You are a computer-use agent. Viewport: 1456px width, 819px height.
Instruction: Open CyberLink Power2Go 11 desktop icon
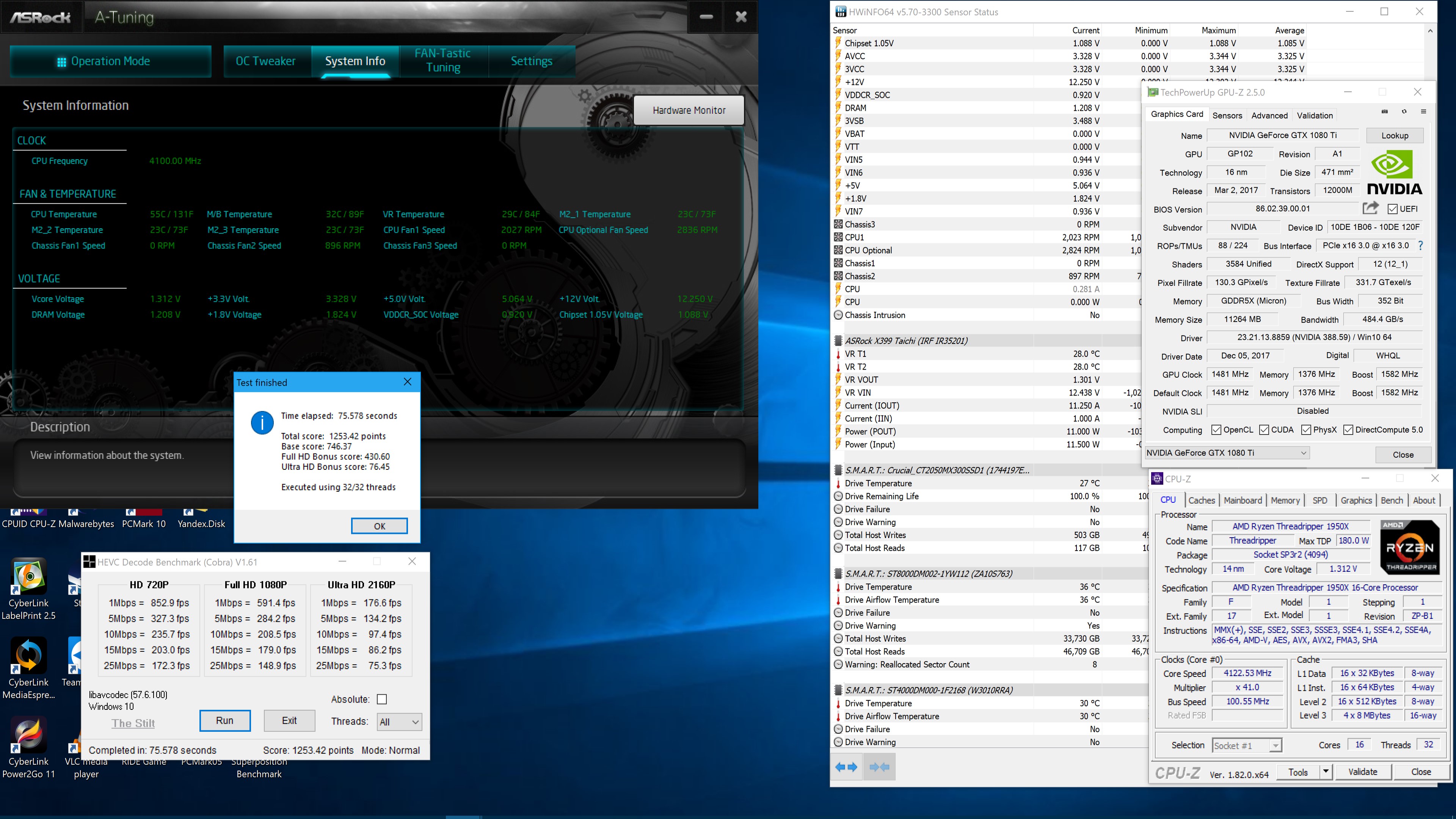click(x=29, y=747)
